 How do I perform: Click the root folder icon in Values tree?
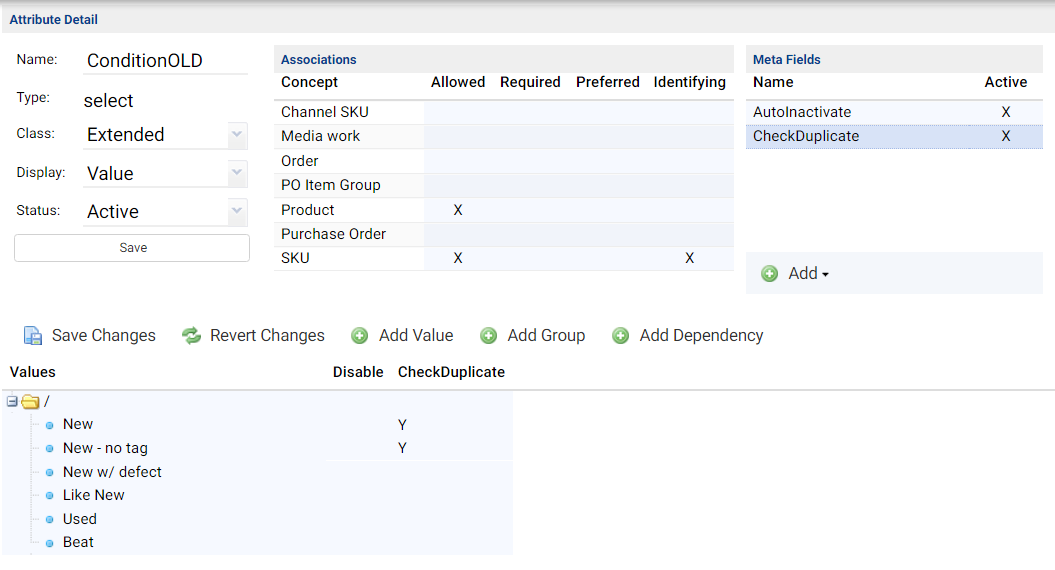click(30, 402)
